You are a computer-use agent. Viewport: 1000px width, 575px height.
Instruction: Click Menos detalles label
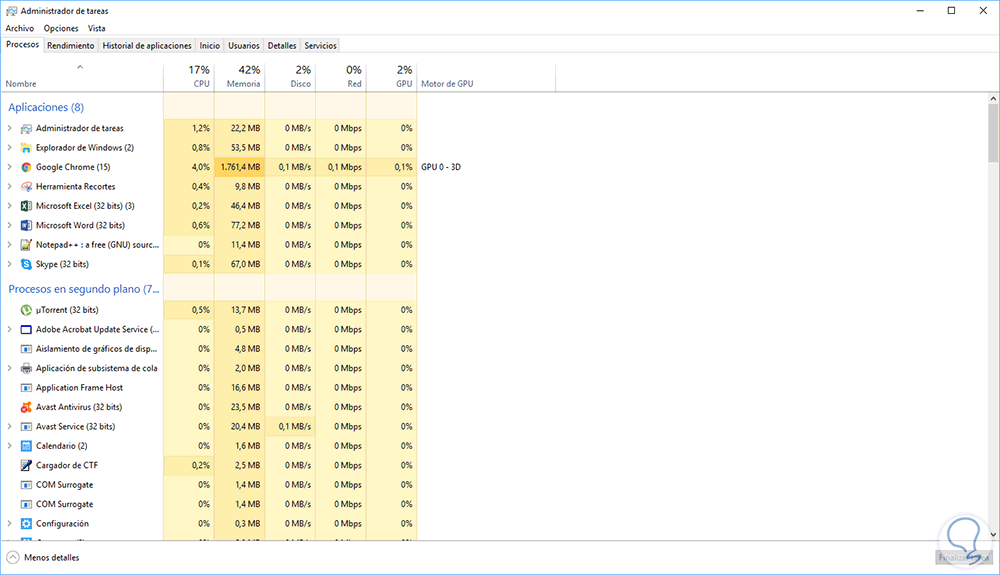click(52, 558)
